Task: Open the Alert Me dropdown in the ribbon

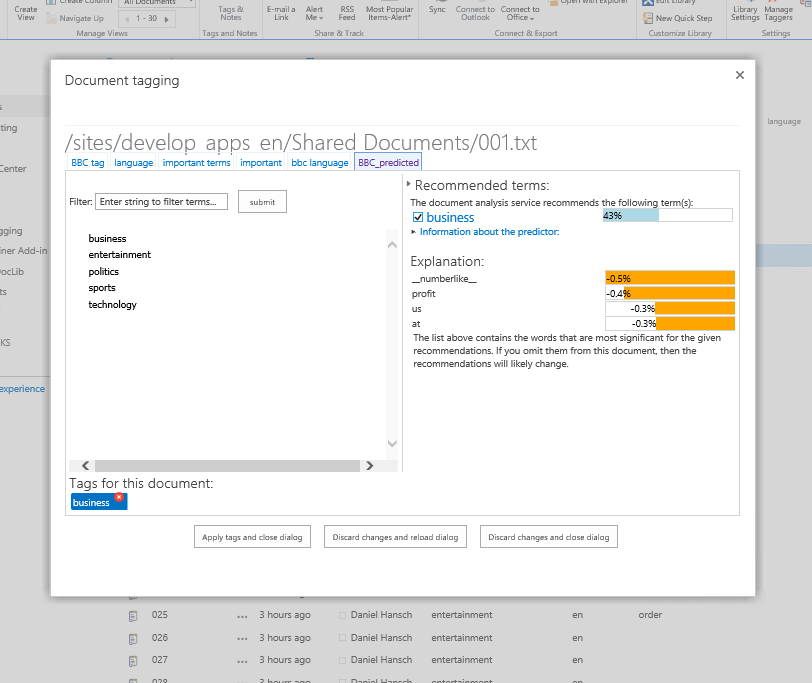Action: coord(314,13)
